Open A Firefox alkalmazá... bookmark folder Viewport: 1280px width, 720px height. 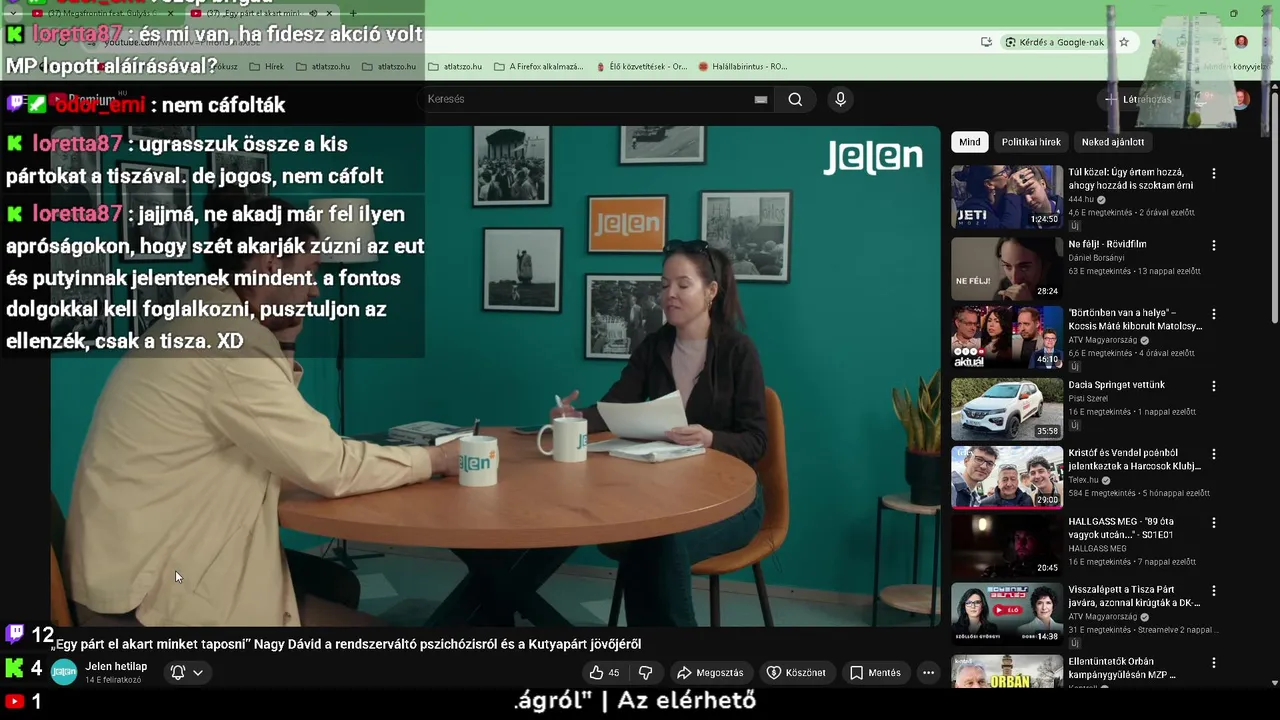tap(538, 67)
